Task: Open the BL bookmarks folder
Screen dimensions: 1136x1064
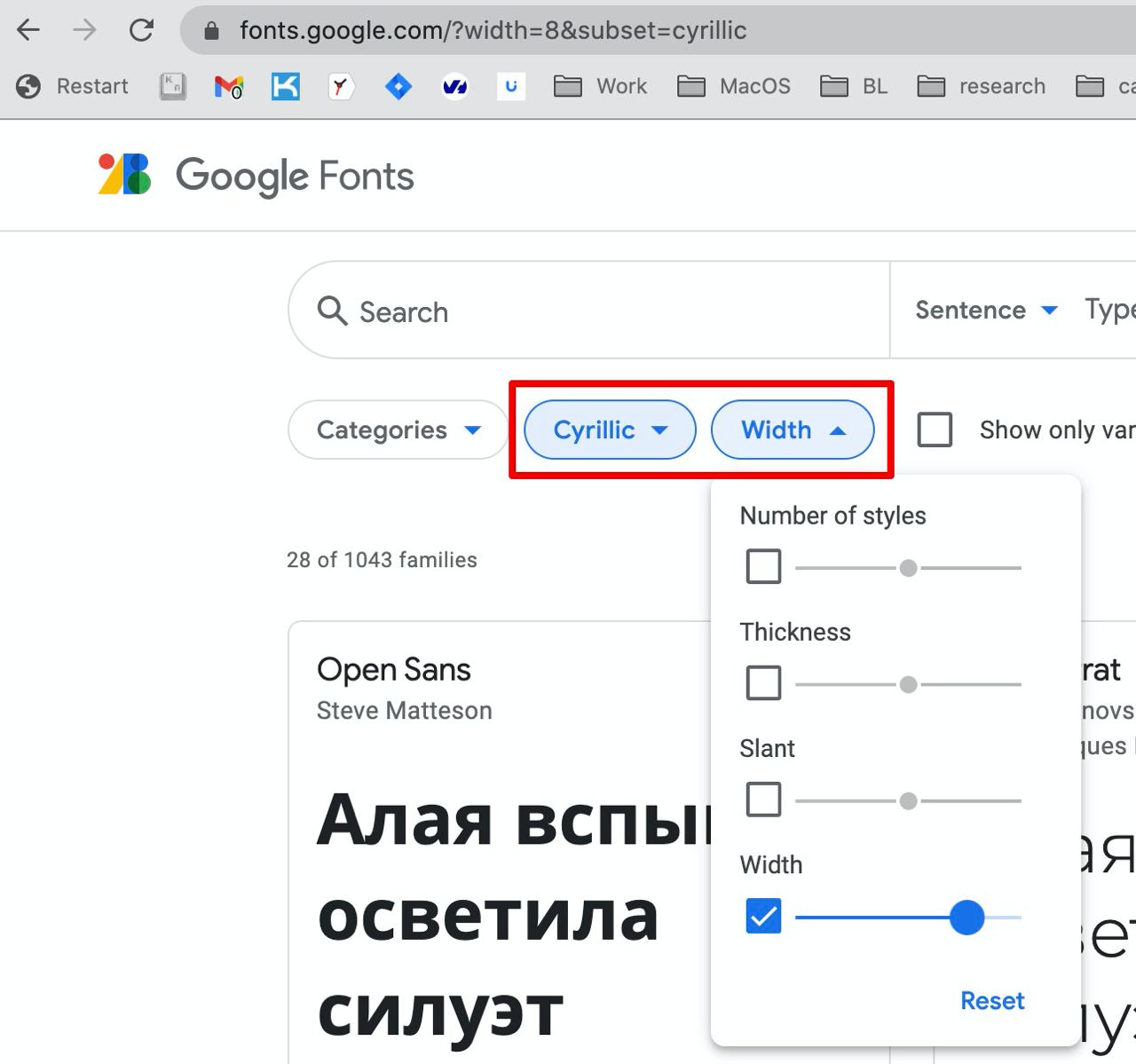Action: point(853,86)
